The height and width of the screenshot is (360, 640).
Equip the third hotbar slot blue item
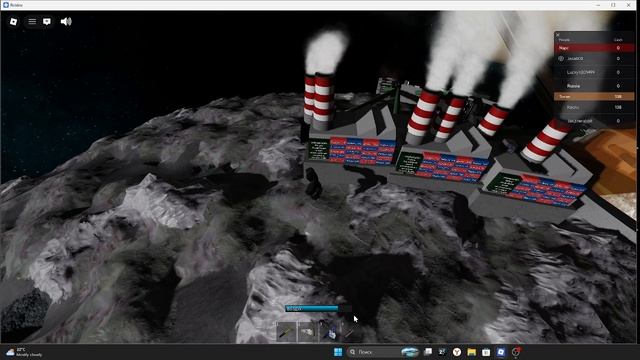pyautogui.click(x=329, y=332)
